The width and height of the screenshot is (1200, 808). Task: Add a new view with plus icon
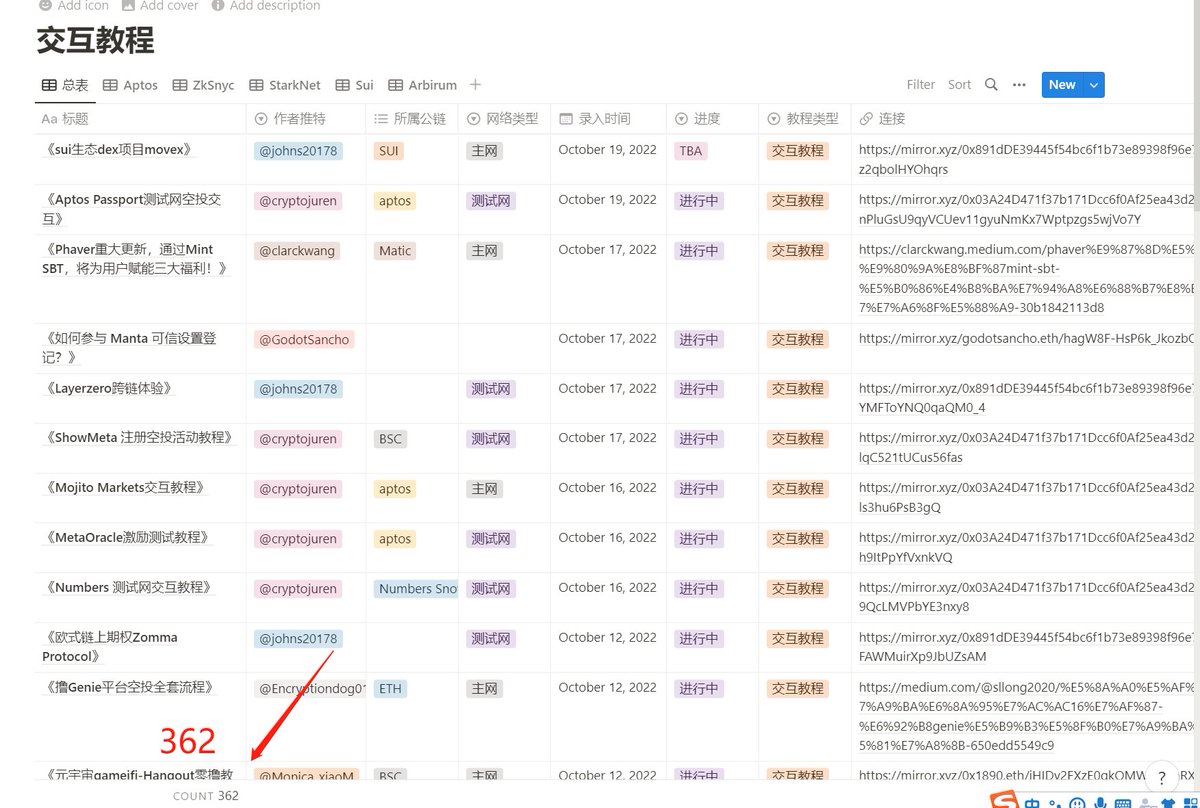pyautogui.click(x=475, y=85)
